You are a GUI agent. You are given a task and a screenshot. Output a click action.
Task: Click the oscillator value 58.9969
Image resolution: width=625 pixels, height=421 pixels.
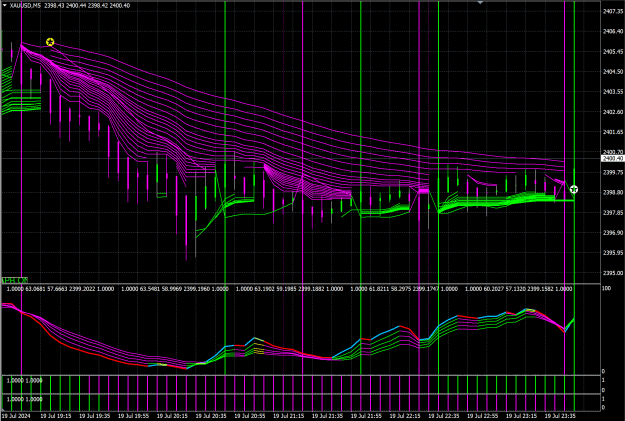tap(172, 289)
